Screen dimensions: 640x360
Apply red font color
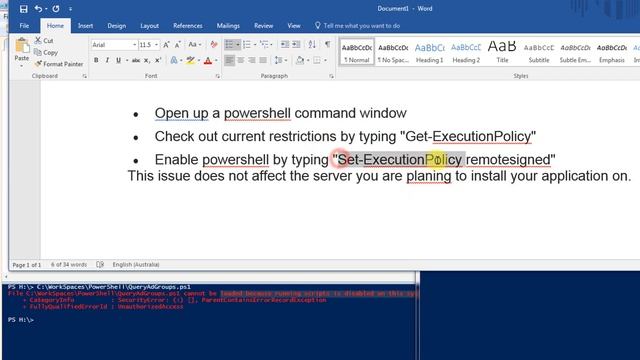(x=208, y=60)
